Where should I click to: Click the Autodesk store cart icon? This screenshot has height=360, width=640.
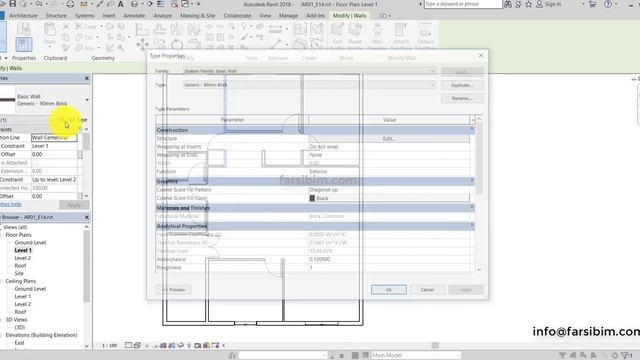click(592, 4)
